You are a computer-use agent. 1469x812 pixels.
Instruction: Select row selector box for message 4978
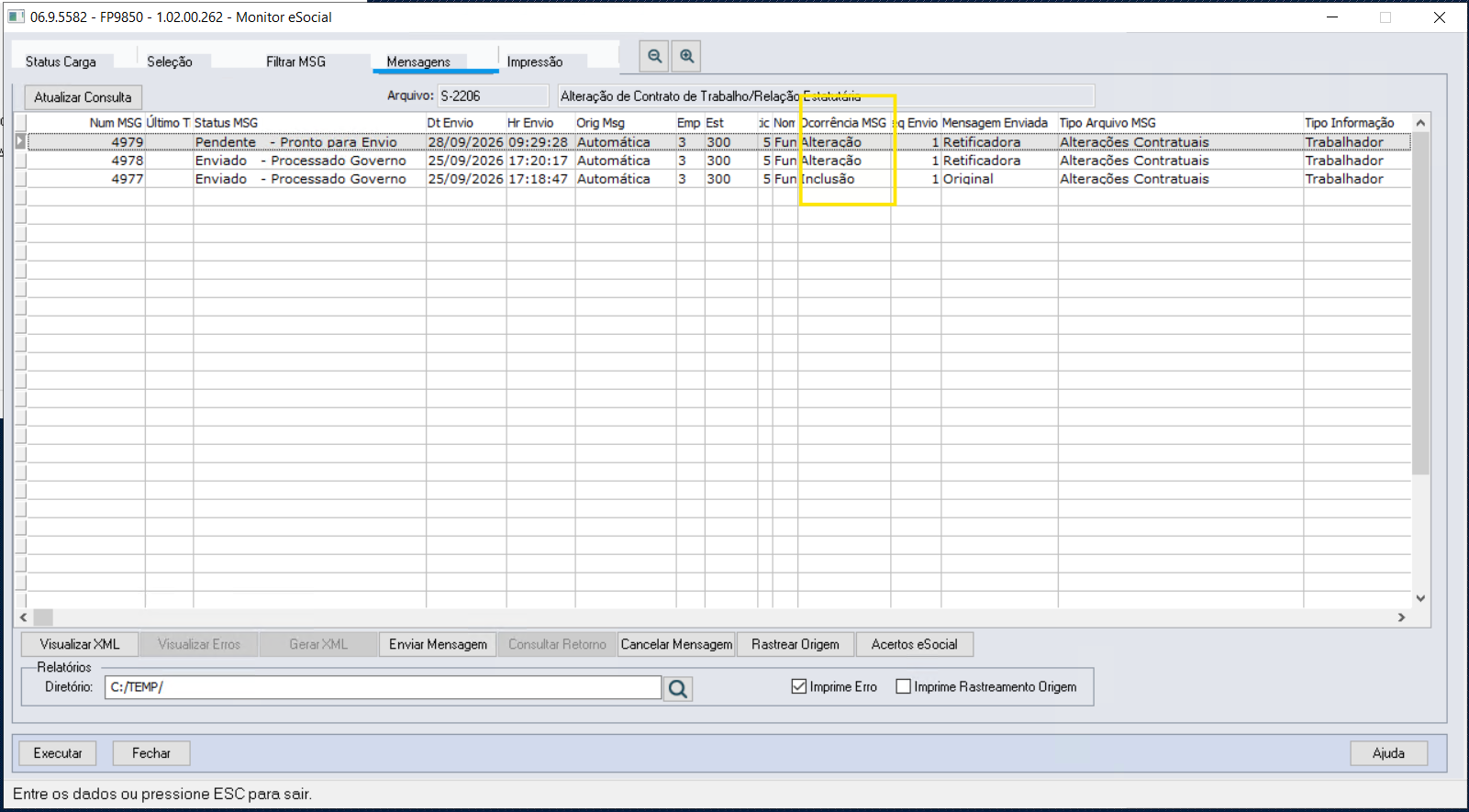[20, 160]
